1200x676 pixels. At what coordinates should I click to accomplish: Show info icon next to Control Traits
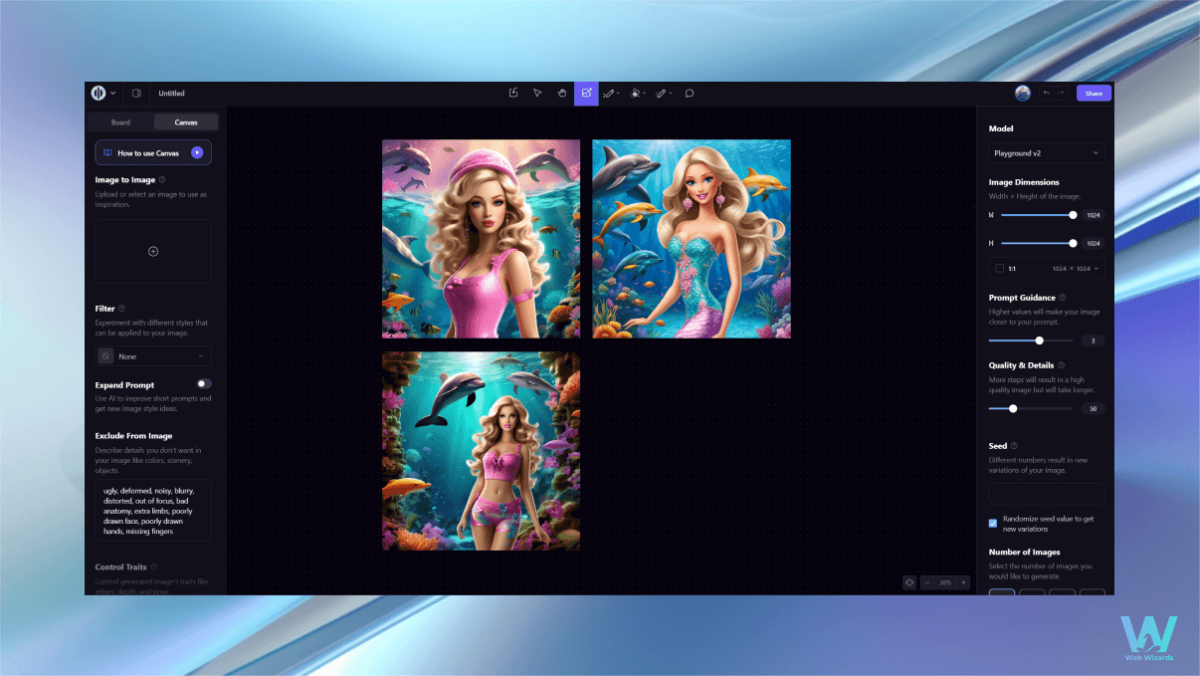[x=154, y=567]
